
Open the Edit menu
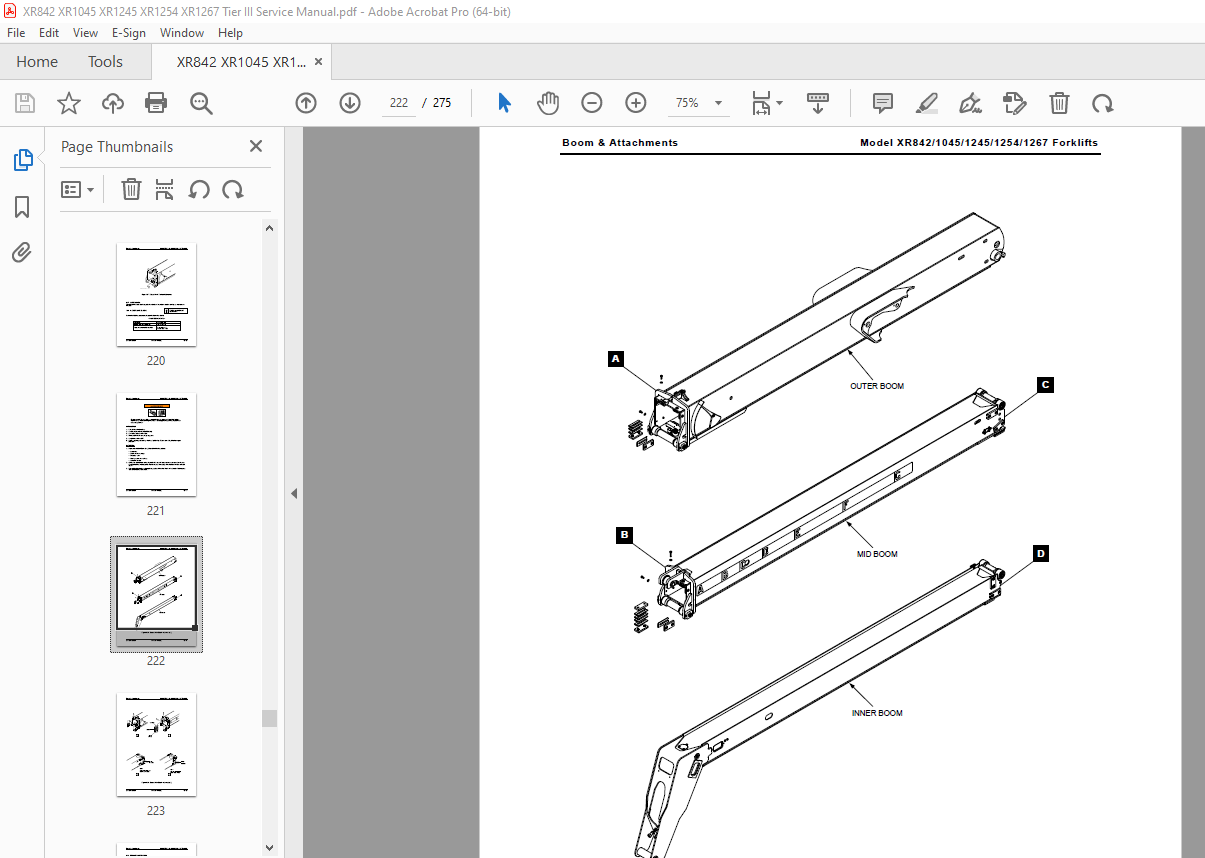point(49,32)
